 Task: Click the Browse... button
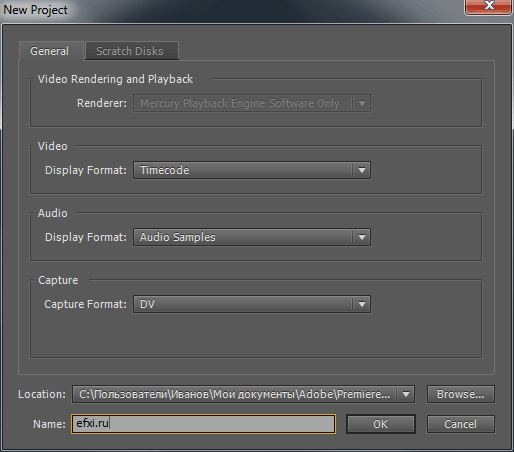tap(461, 394)
